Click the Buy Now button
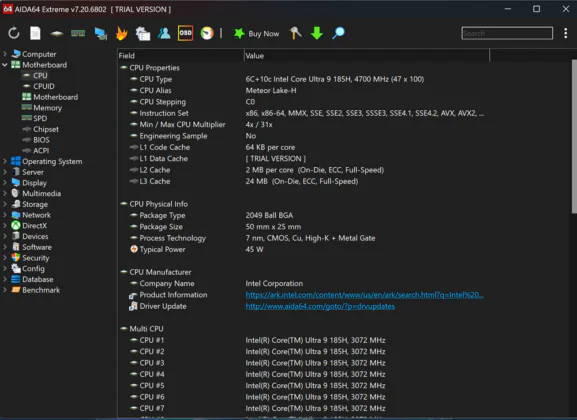Viewport: 577px width, 420px height. (x=257, y=33)
